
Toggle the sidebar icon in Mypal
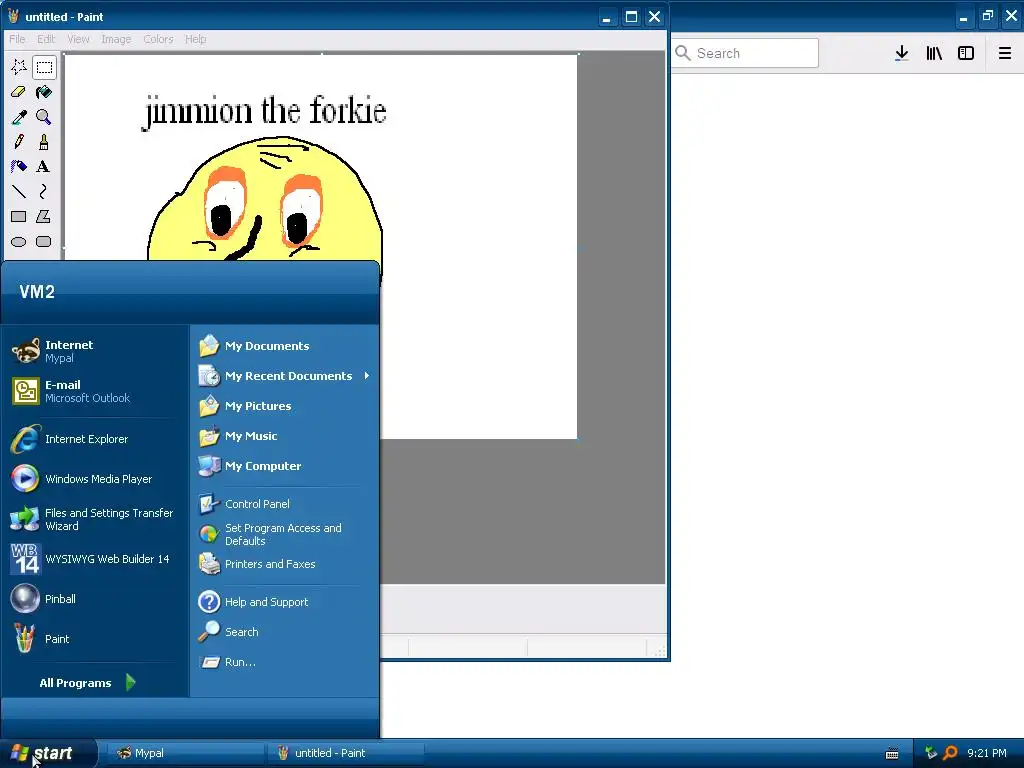coord(966,54)
